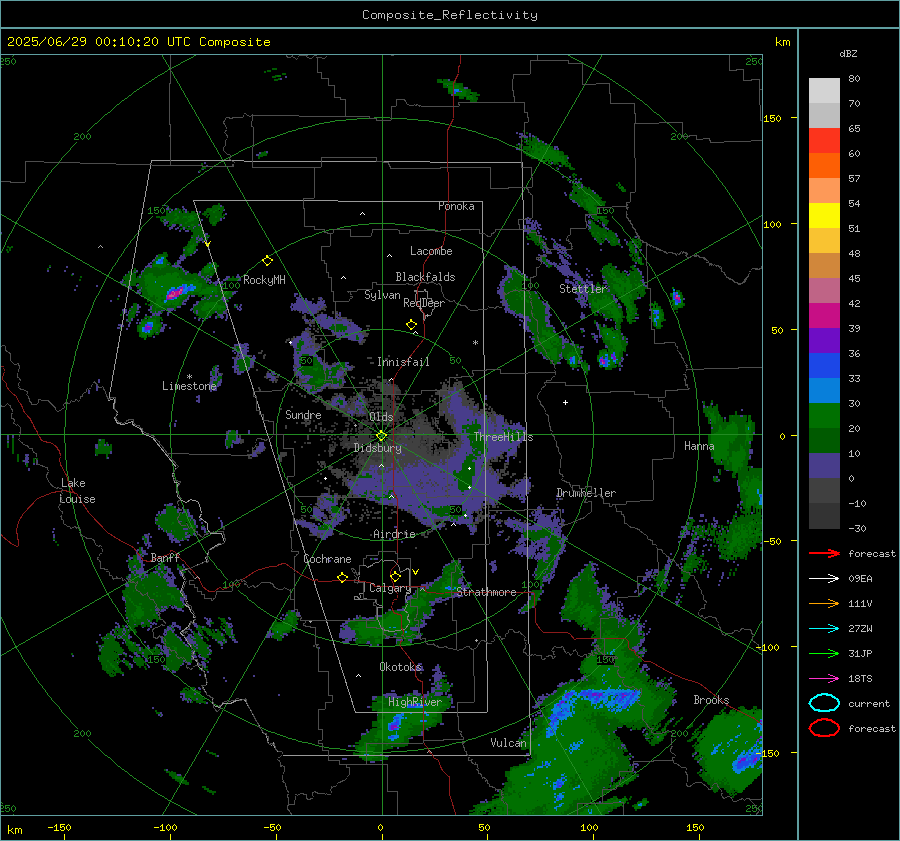Click the red 60-65 dBZ legend swatch
The image size is (900, 841).
point(824,141)
